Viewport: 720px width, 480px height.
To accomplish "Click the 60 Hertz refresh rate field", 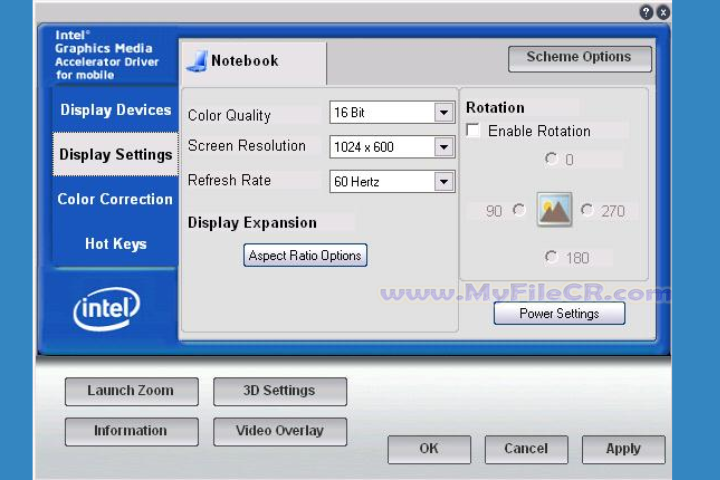I will point(392,181).
